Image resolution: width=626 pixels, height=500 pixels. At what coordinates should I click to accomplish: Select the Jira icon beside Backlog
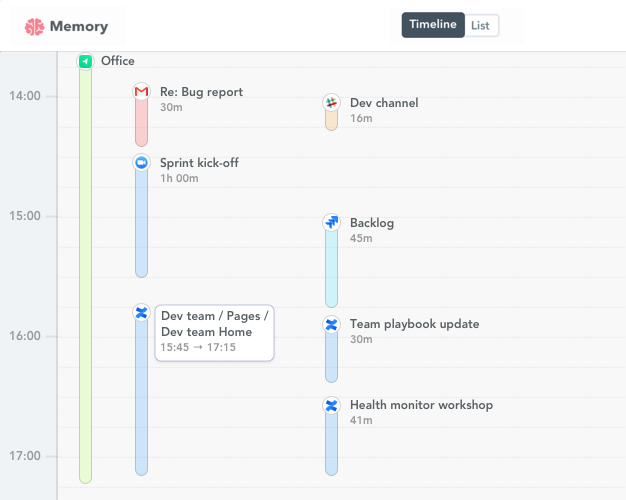[x=331, y=222]
